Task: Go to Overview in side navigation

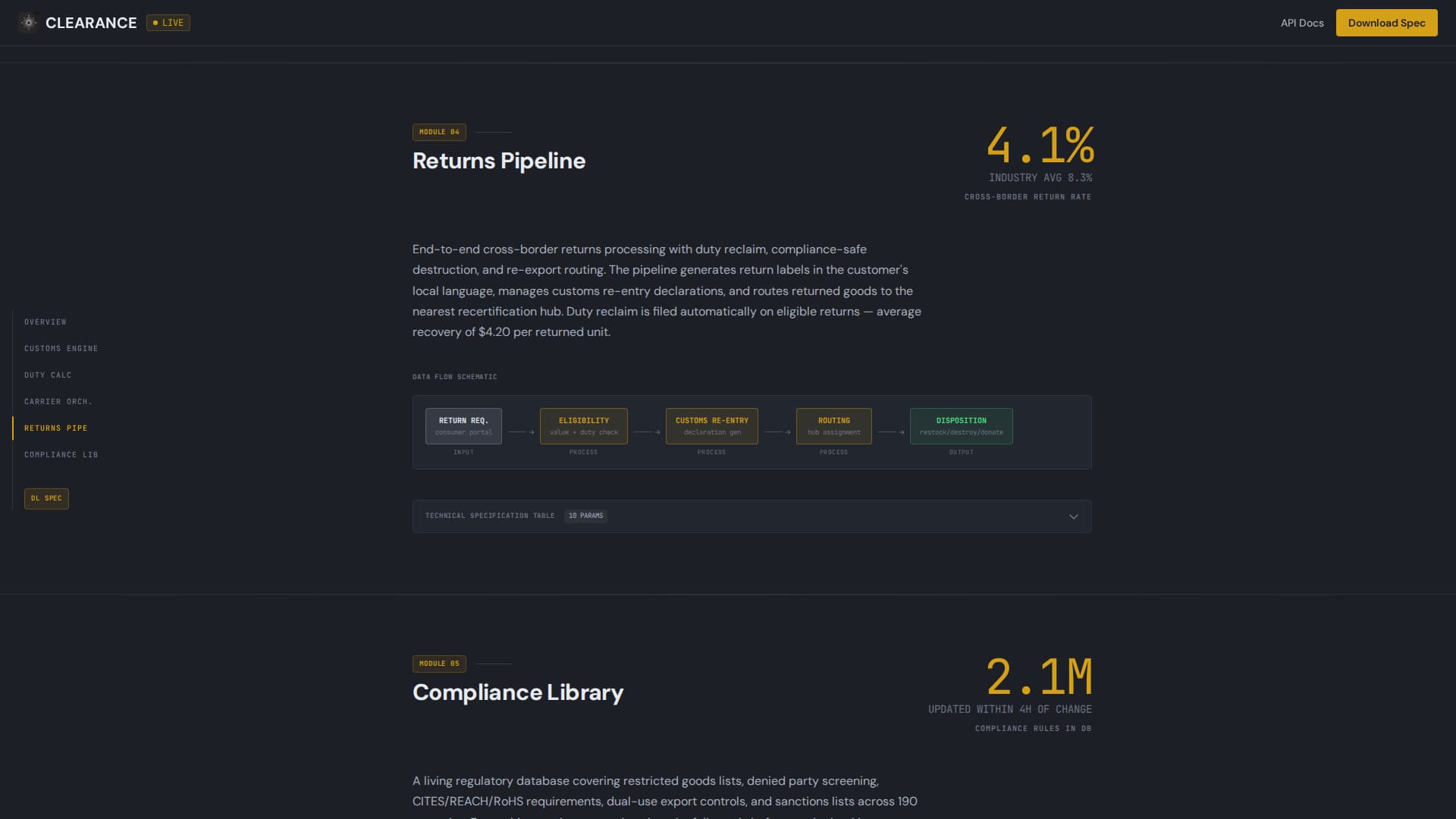Action: (45, 322)
